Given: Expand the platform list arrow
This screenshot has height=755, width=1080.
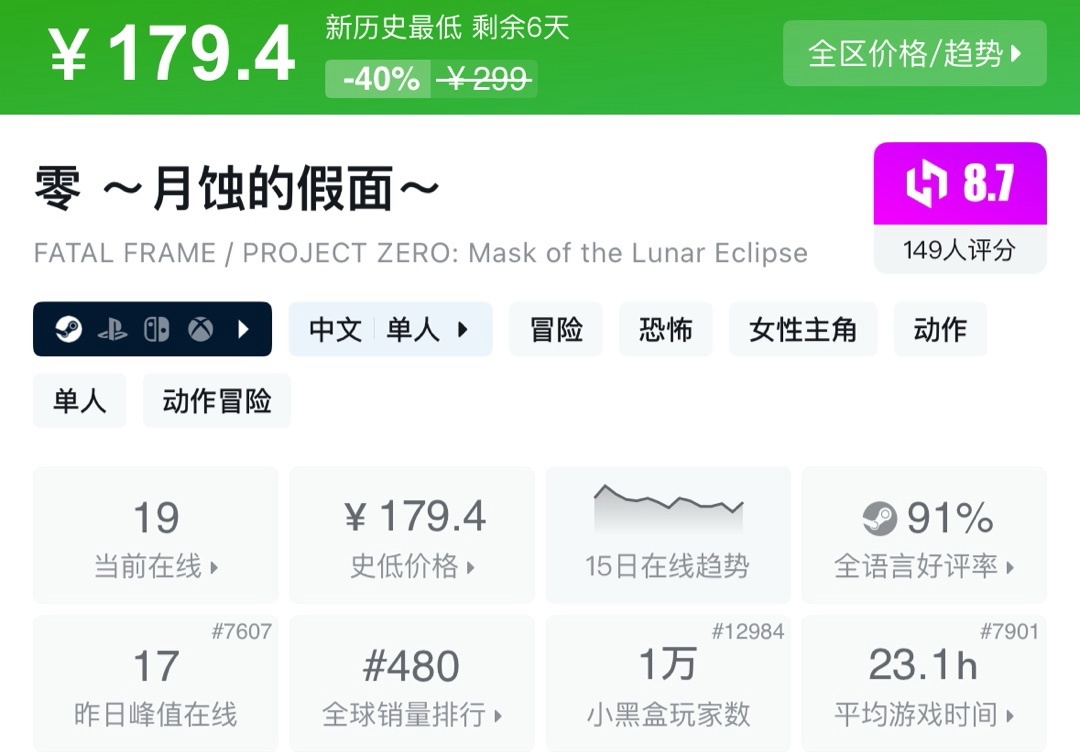Looking at the screenshot, I should 243,329.
